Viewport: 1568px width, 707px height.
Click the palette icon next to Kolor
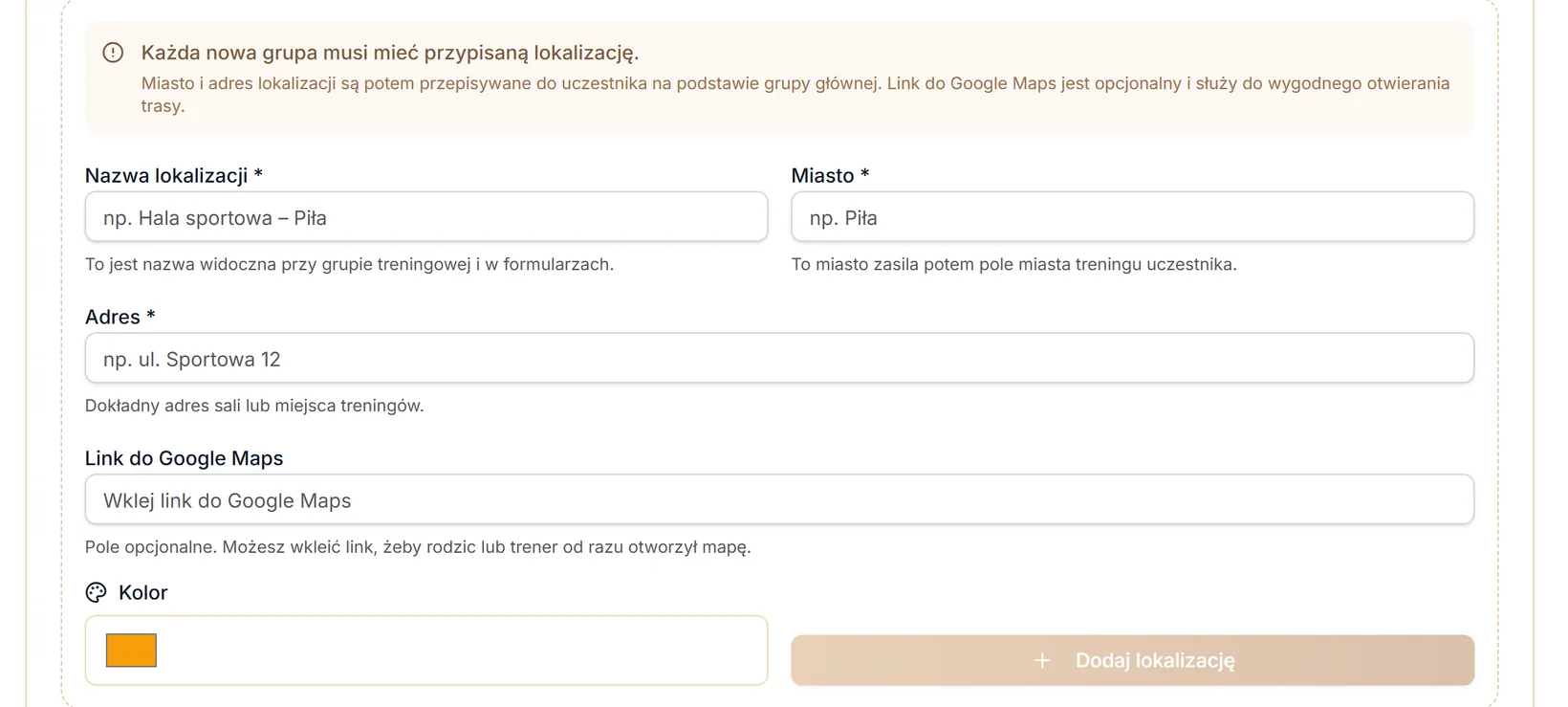[96, 592]
